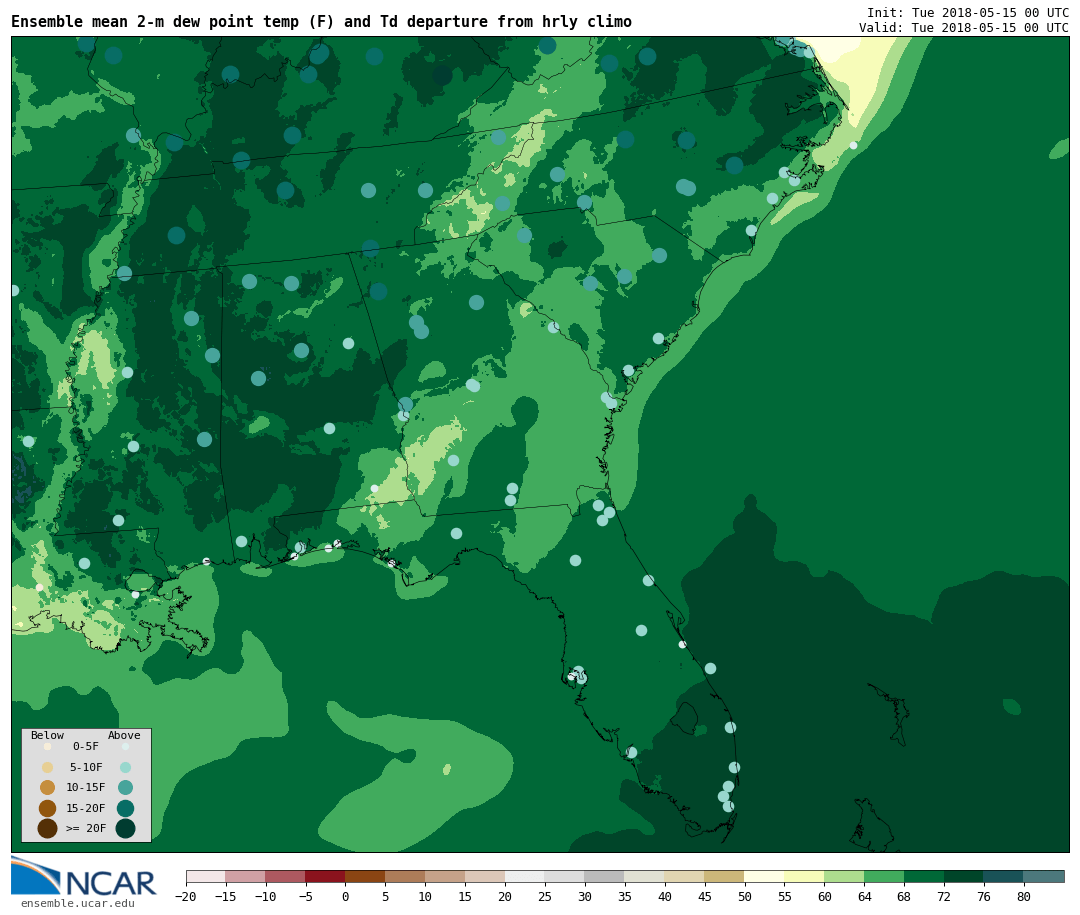Click the 'Init: Tue 2018-05-15 00 UTC' text

pos(968,12)
